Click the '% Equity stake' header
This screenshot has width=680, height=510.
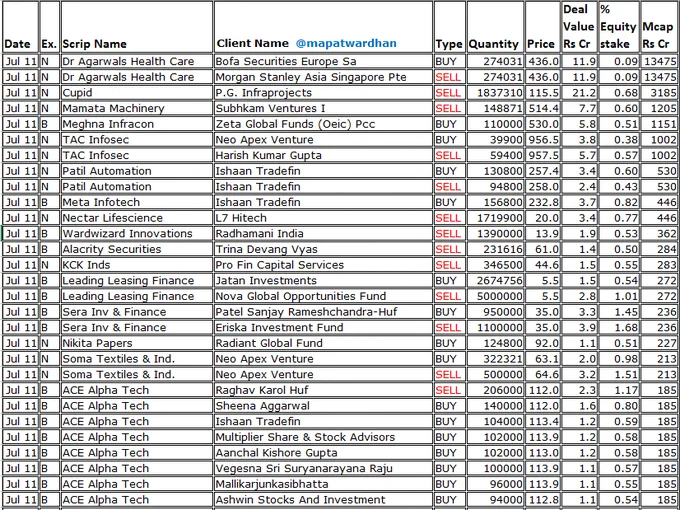[618, 26]
